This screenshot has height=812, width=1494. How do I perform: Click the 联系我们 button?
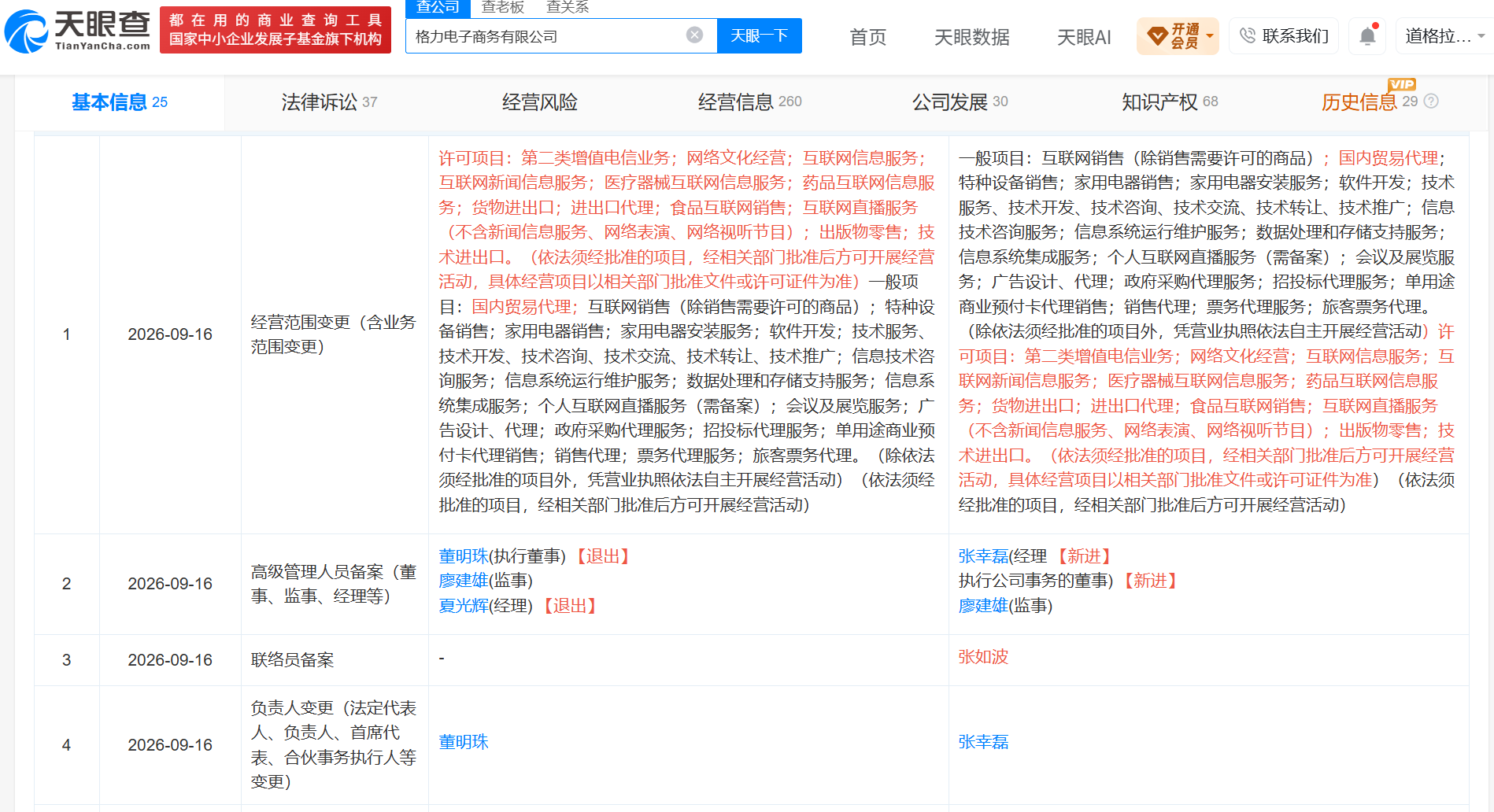point(1284,36)
